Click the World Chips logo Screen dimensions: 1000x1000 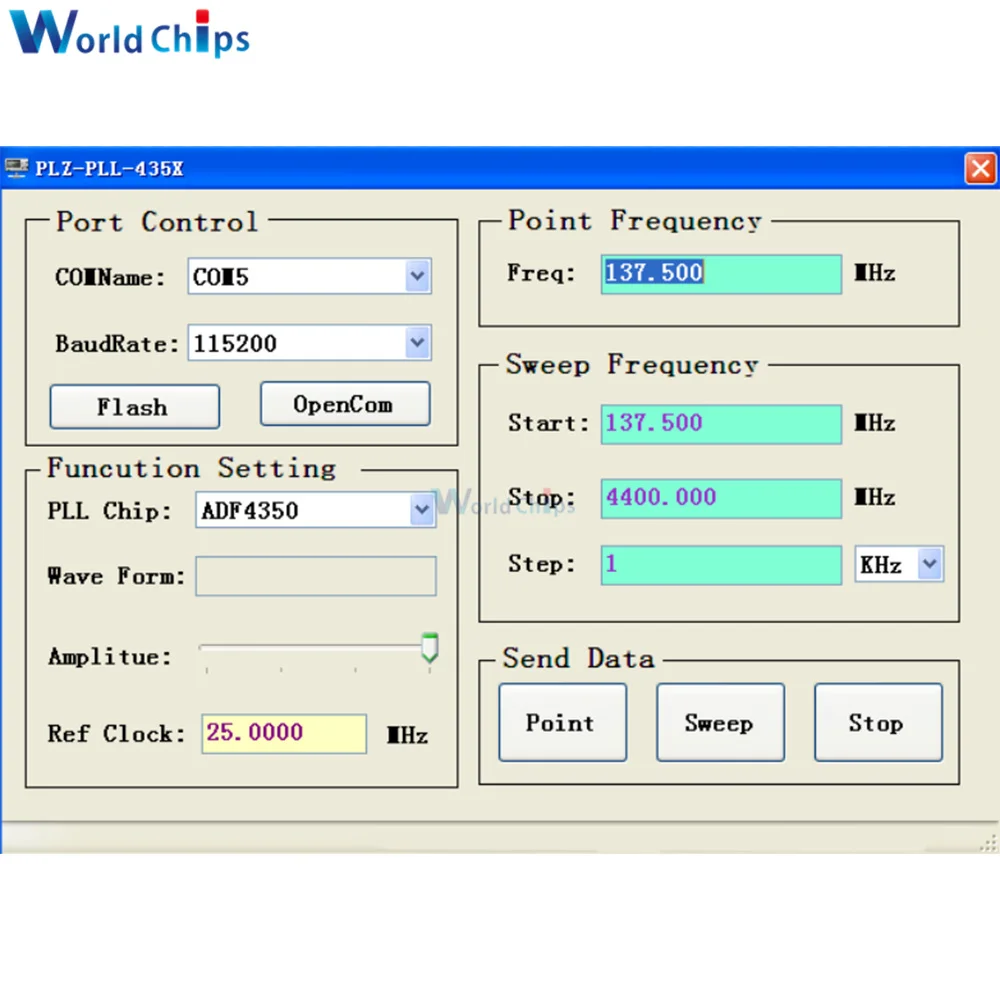pyautogui.click(x=129, y=33)
